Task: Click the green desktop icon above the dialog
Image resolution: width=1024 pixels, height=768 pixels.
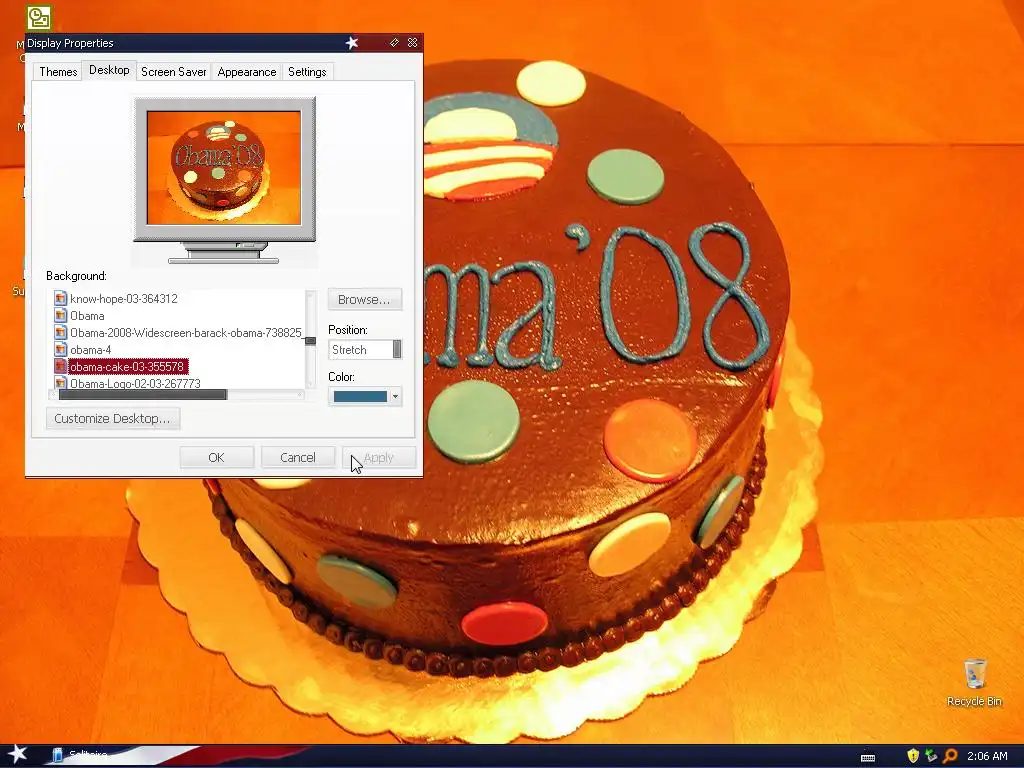Action: pyautogui.click(x=39, y=18)
